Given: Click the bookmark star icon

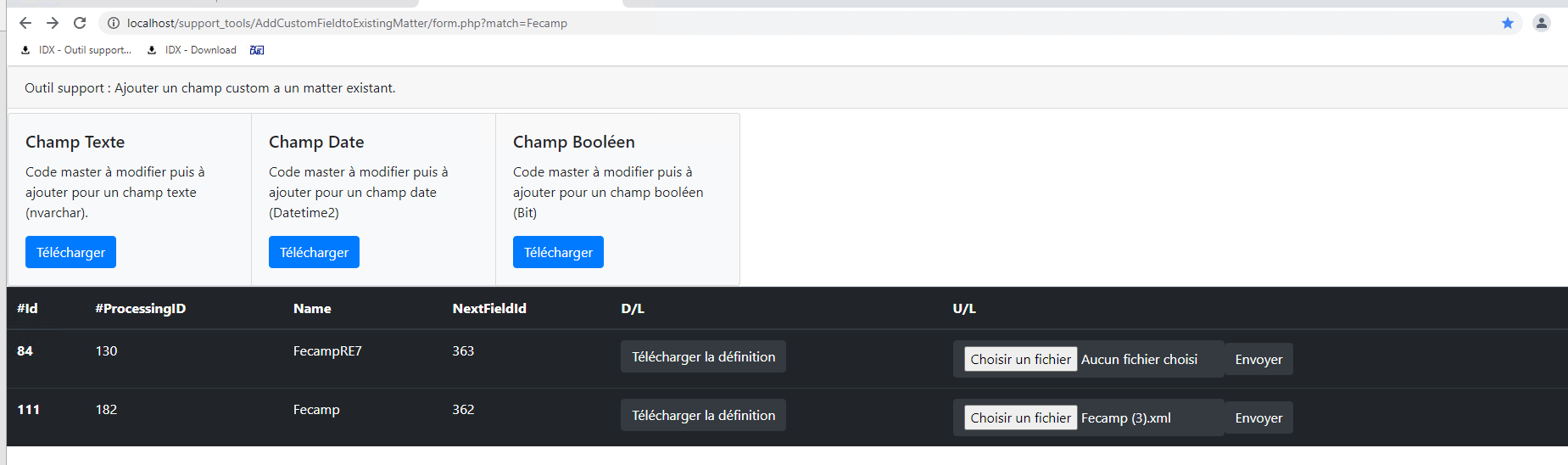Looking at the screenshot, I should click(1508, 23).
